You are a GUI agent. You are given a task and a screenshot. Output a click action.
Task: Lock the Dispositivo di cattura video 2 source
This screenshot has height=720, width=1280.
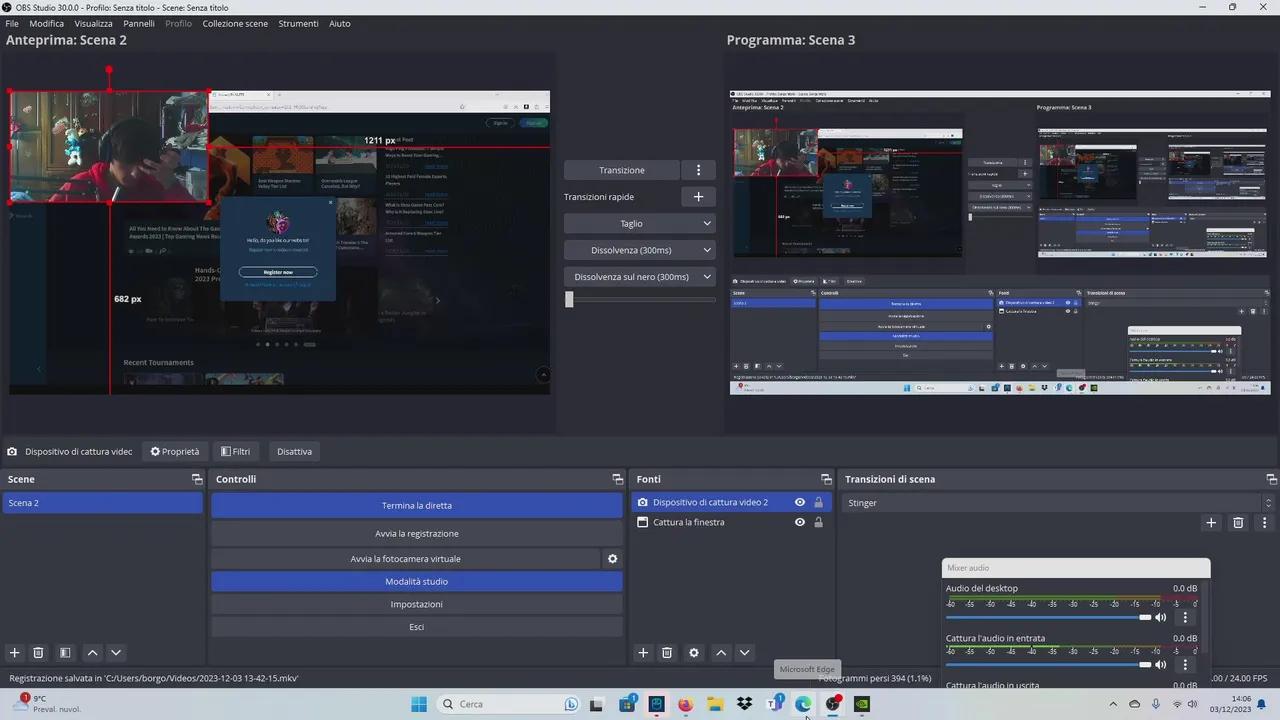click(818, 502)
